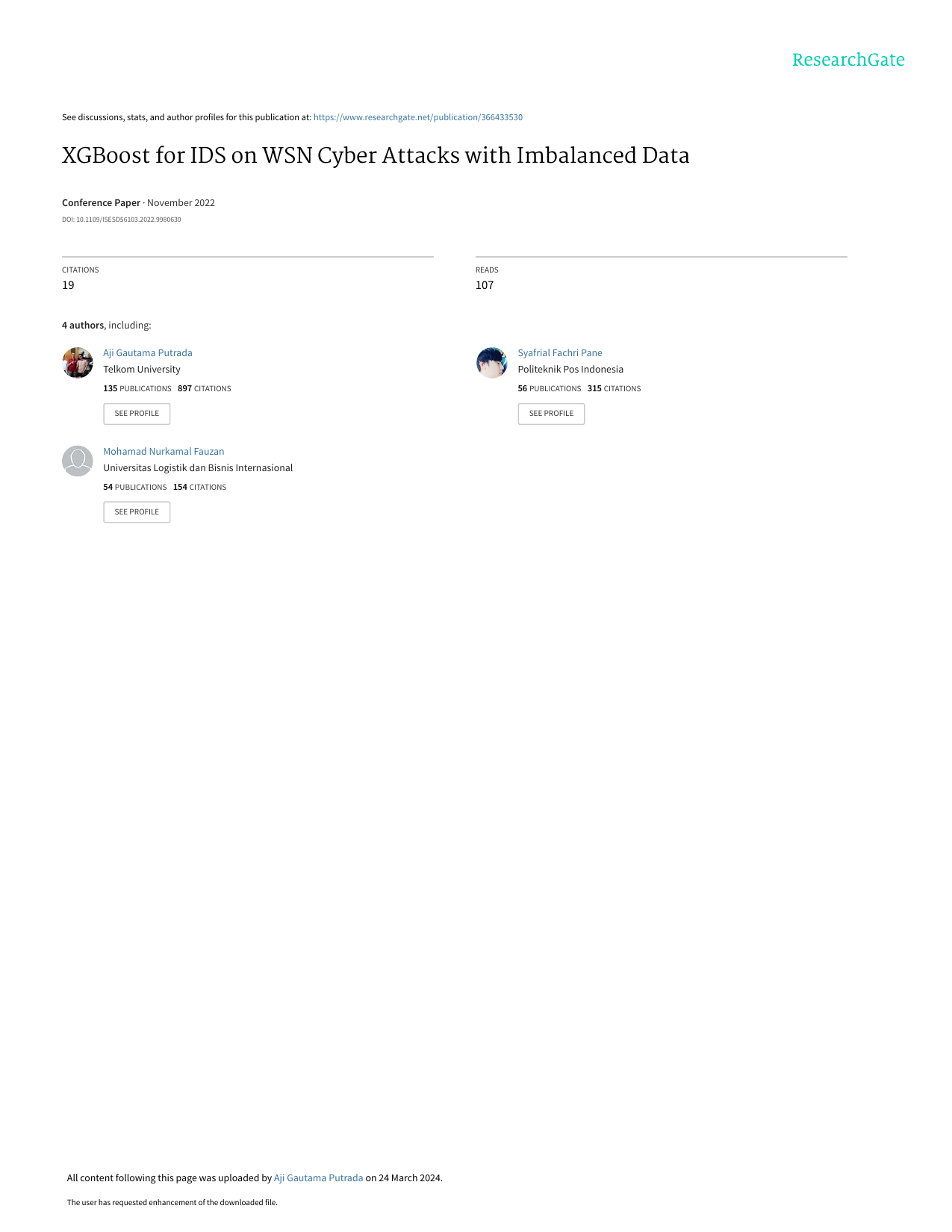This screenshot has height=1232, width=952.
Task: Click See Profile under Telkom University
Action: (x=137, y=414)
